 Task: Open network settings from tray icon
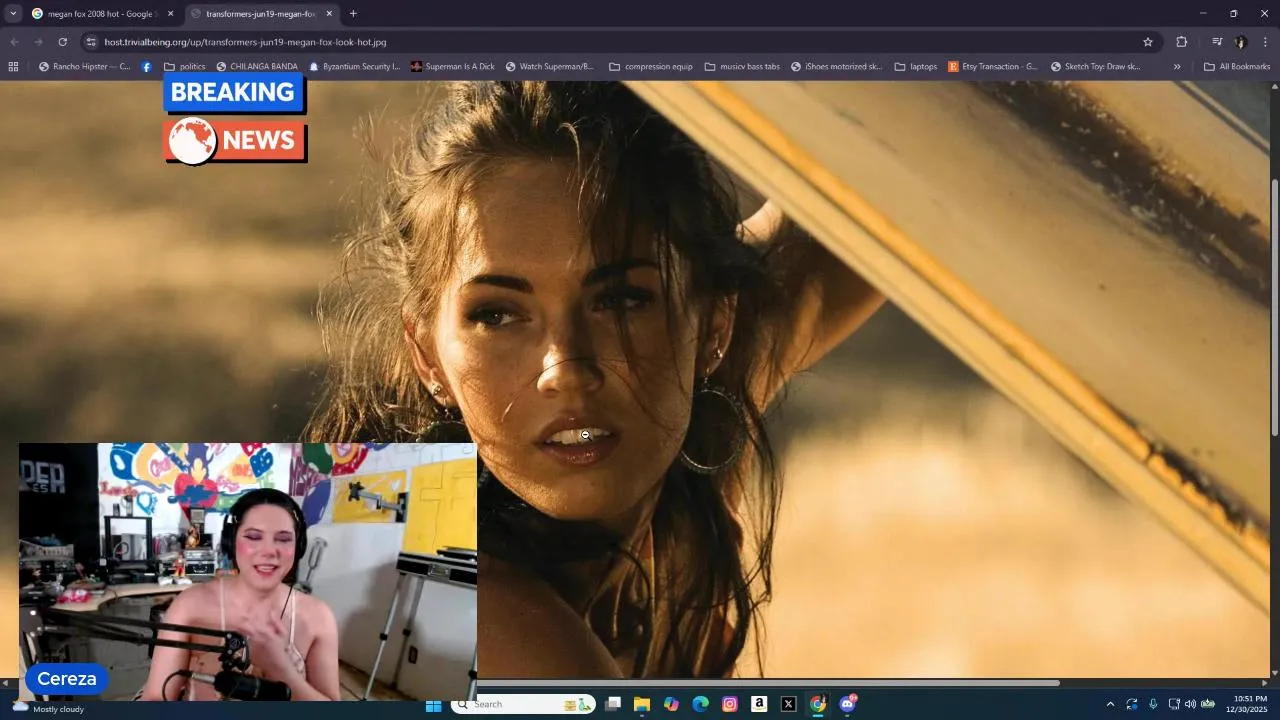tap(1174, 705)
